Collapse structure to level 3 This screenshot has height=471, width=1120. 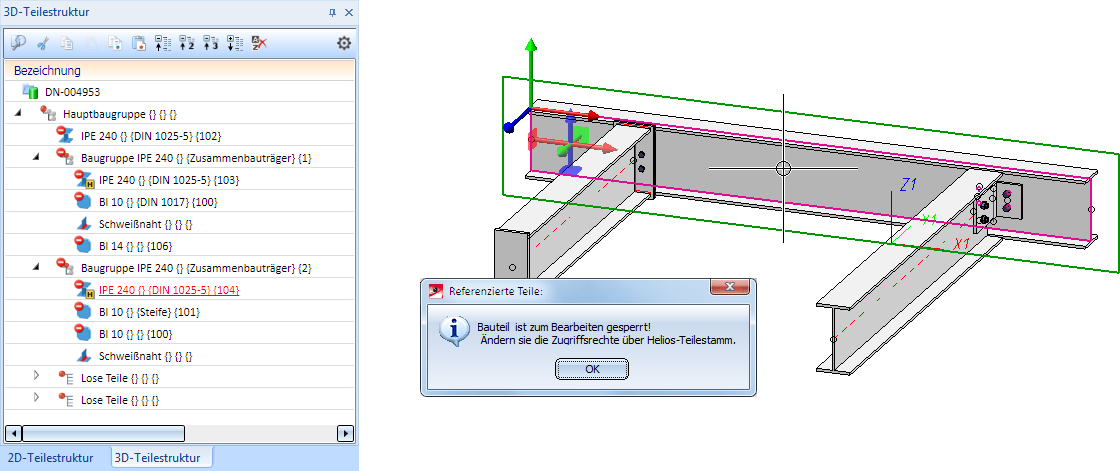point(211,43)
